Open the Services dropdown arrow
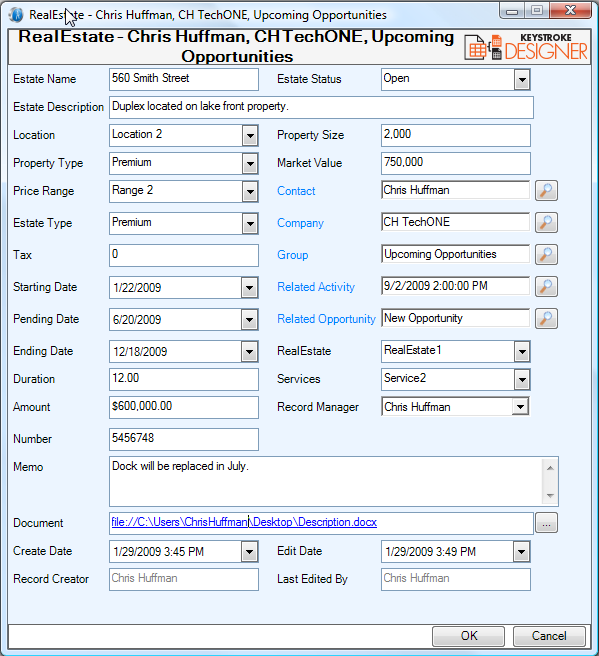This screenshot has height=656, width=599. (522, 379)
